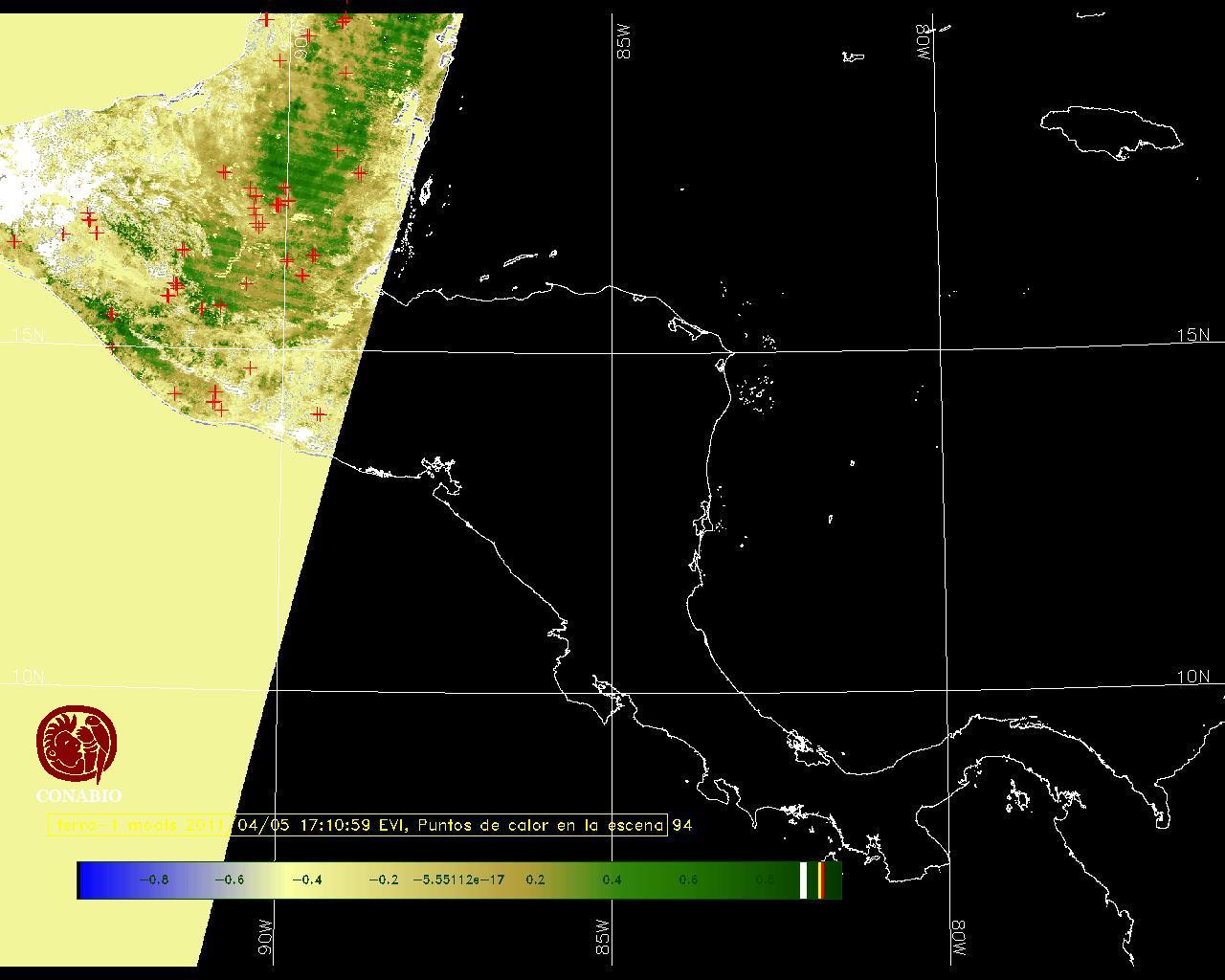Select the 0.4 value on the color scale

tap(612, 880)
